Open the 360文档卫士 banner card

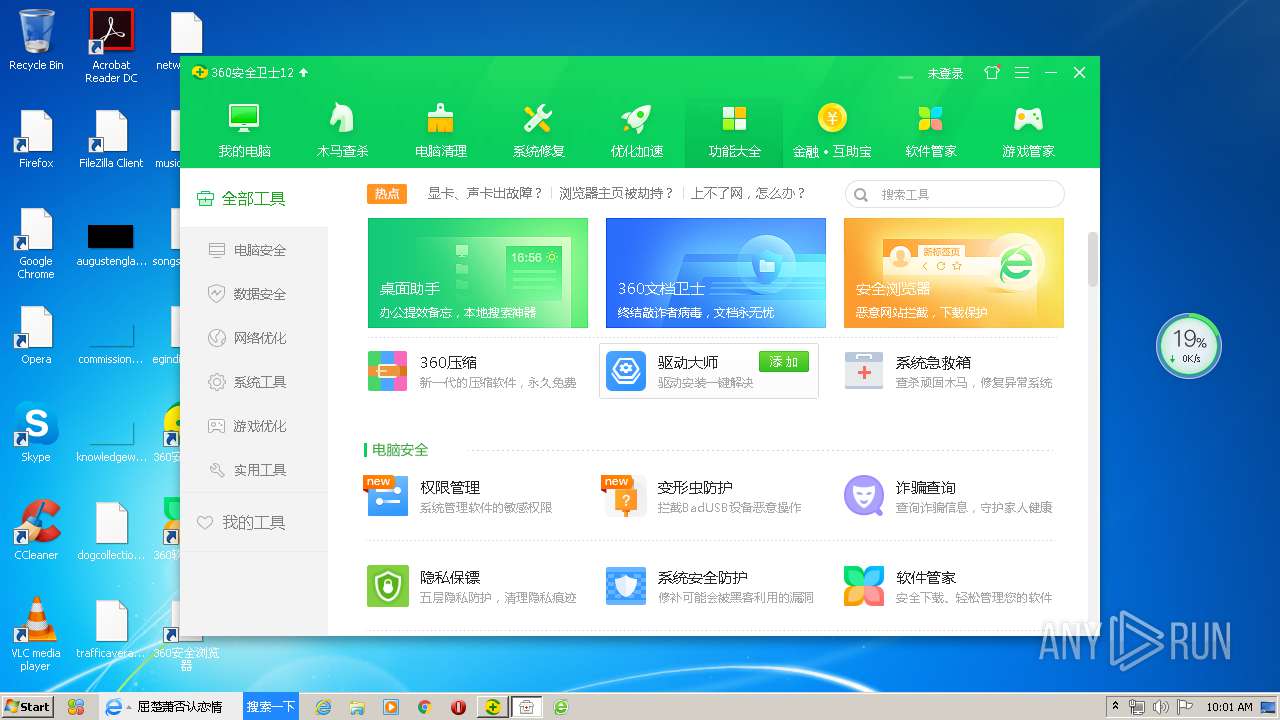pyautogui.click(x=716, y=273)
